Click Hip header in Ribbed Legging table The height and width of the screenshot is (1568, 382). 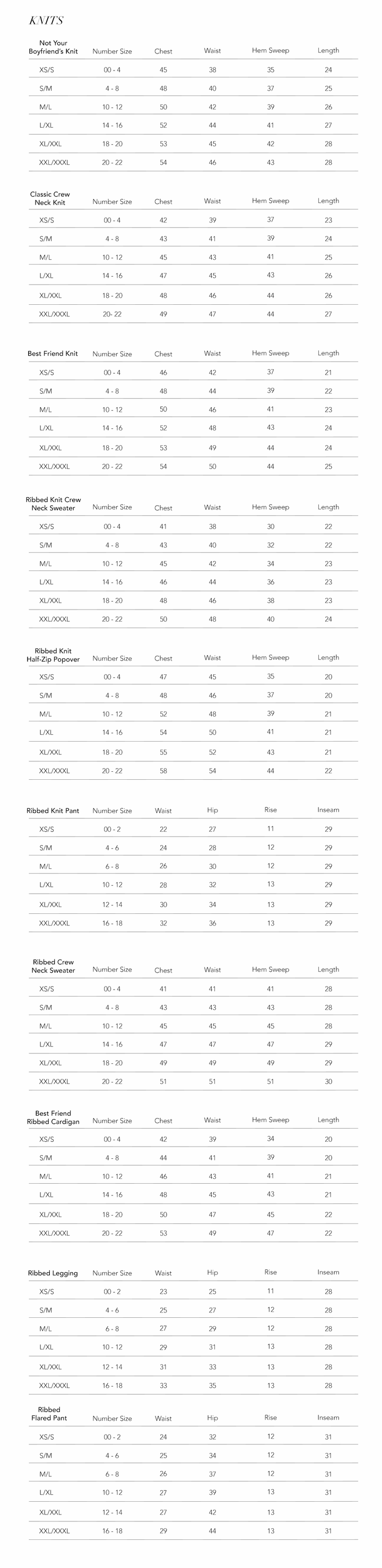(x=213, y=1272)
